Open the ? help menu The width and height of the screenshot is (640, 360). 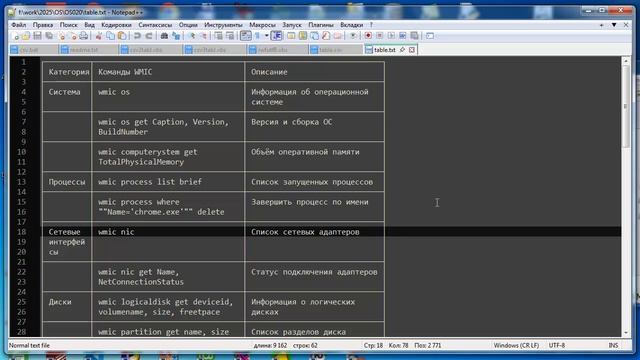coord(371,25)
